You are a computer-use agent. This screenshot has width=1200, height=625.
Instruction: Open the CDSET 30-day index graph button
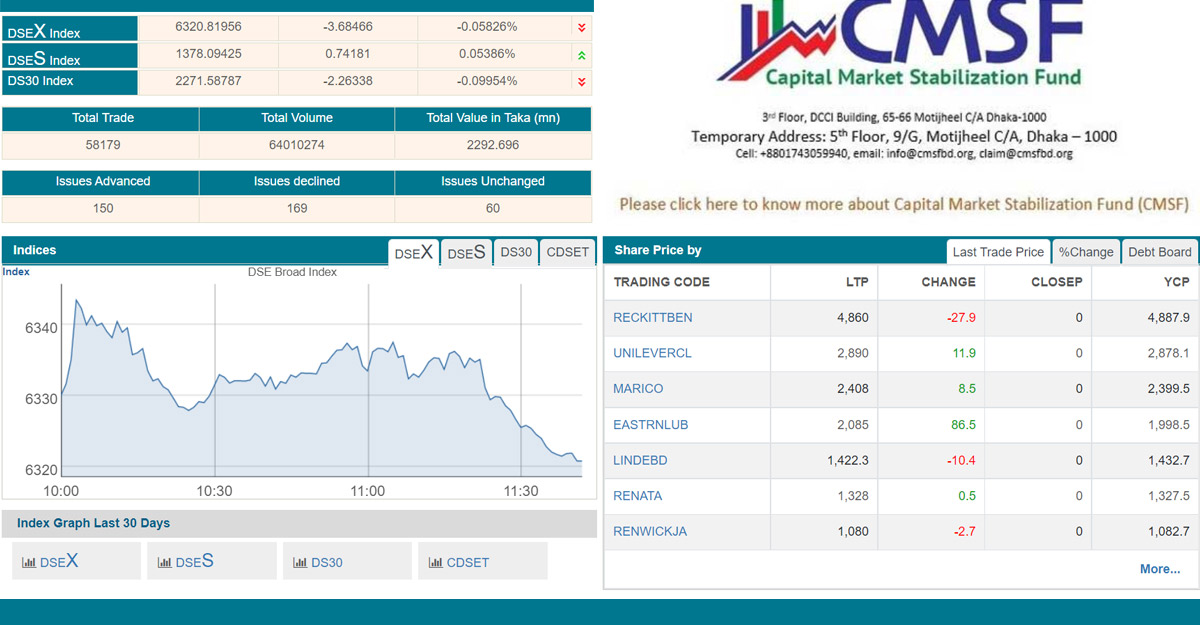tap(483, 561)
